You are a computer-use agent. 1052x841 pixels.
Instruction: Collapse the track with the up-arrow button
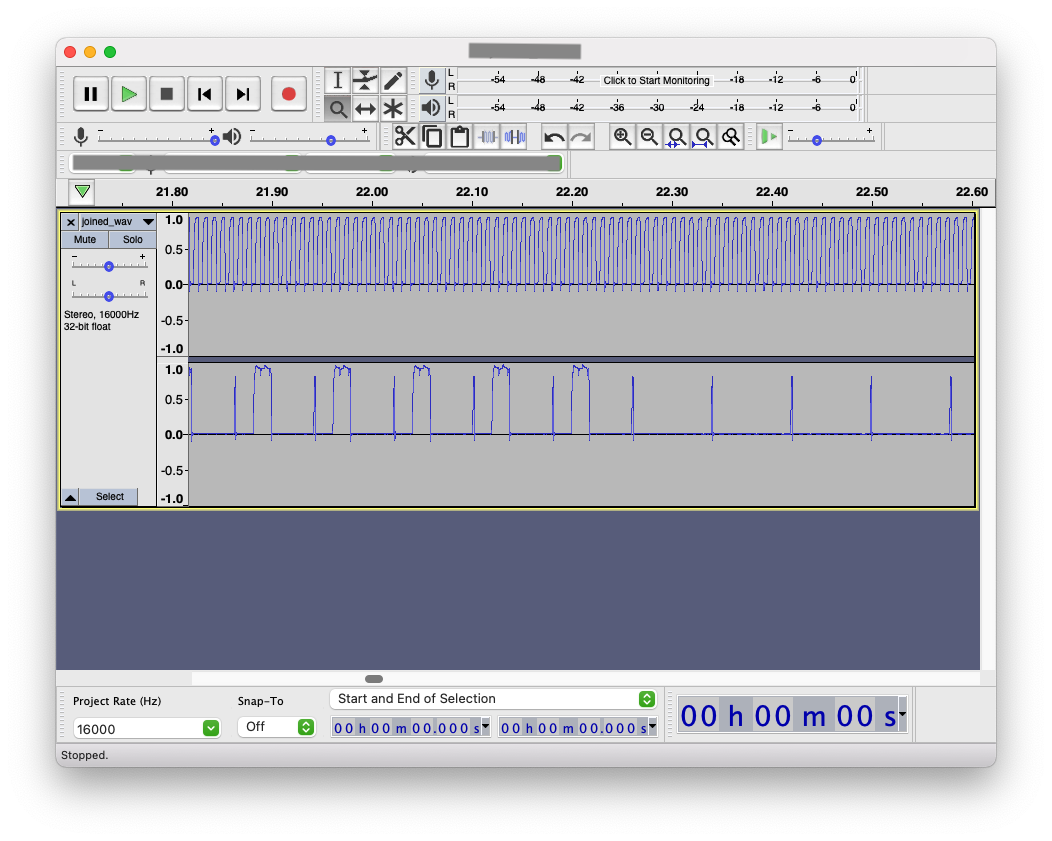[x=70, y=497]
